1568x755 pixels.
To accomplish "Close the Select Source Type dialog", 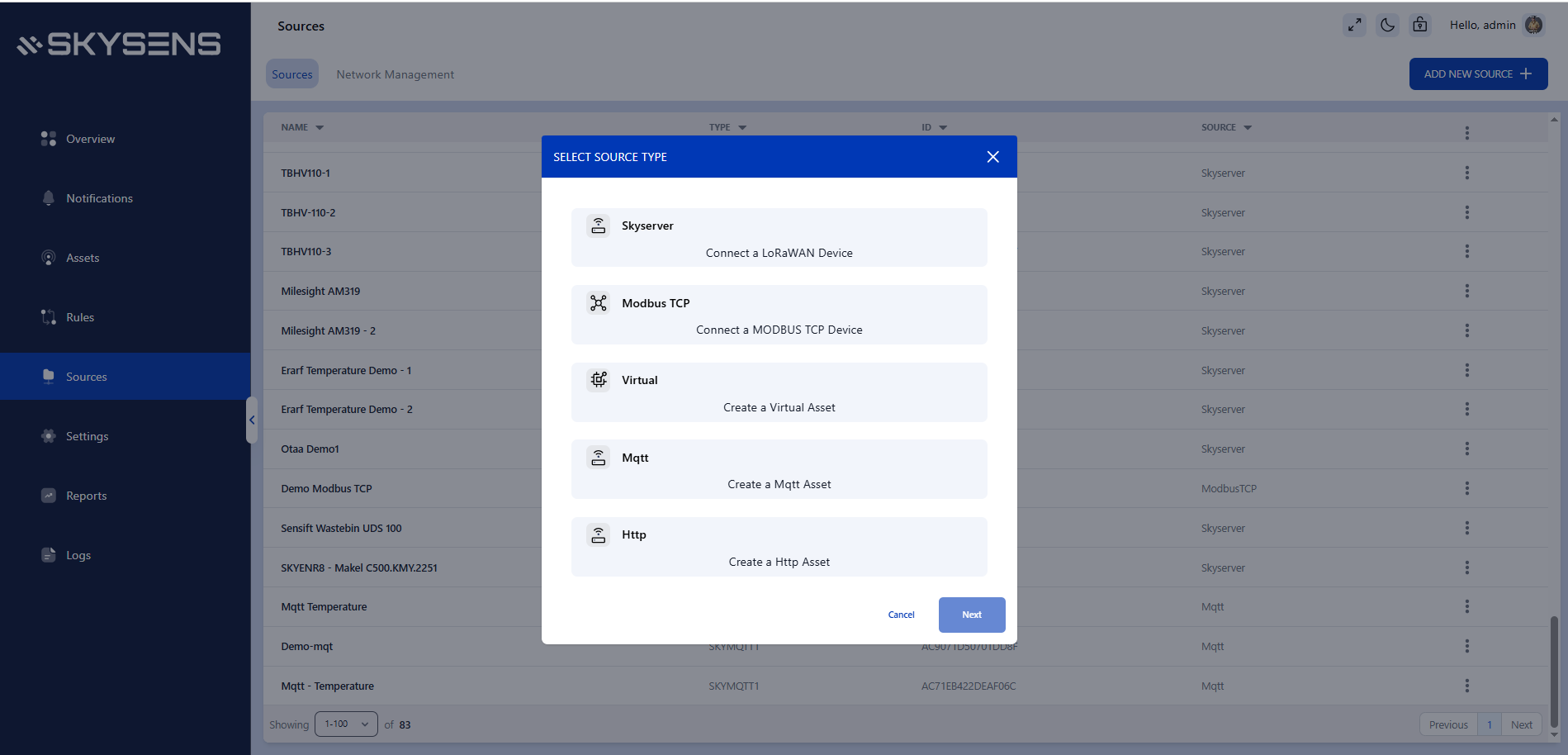I will [992, 157].
